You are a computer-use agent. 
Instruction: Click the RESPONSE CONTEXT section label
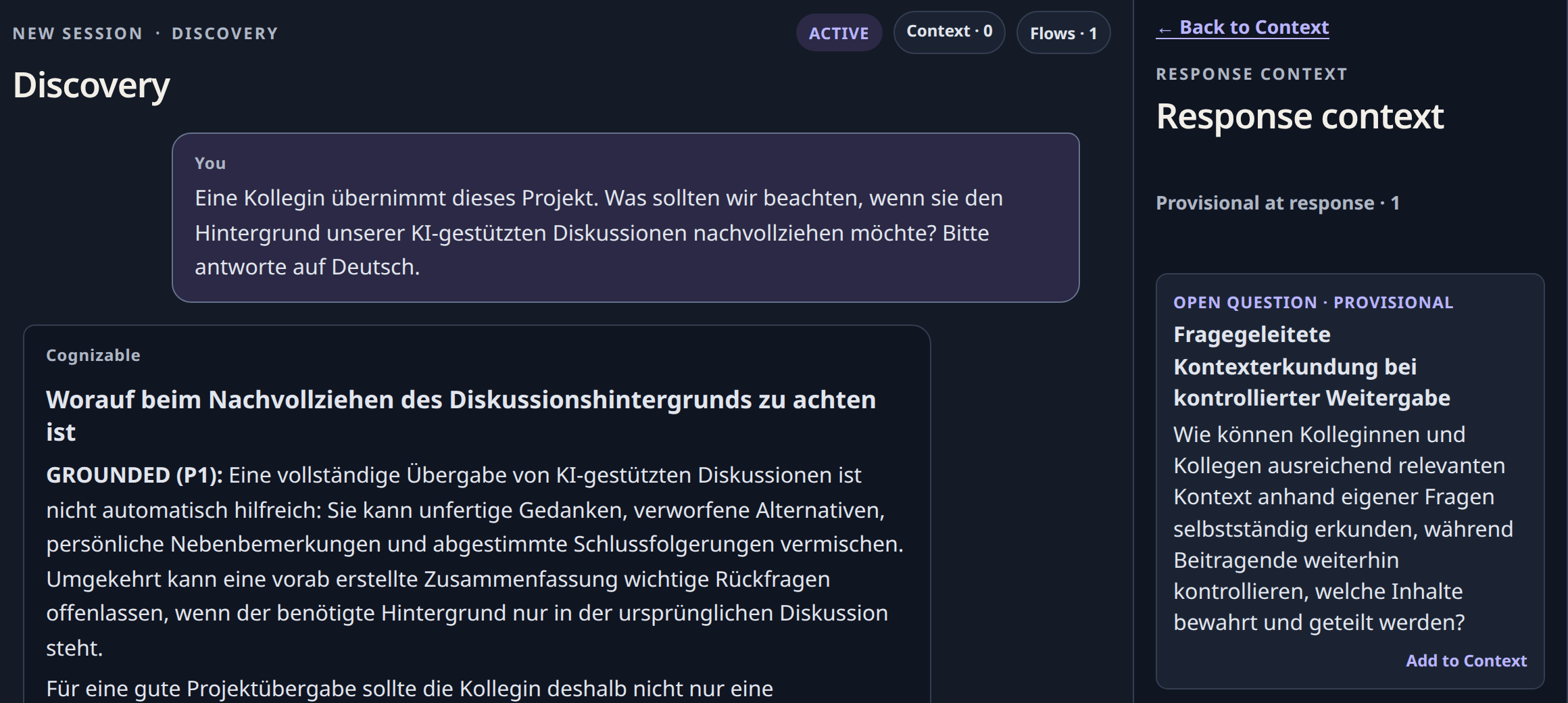(1252, 74)
